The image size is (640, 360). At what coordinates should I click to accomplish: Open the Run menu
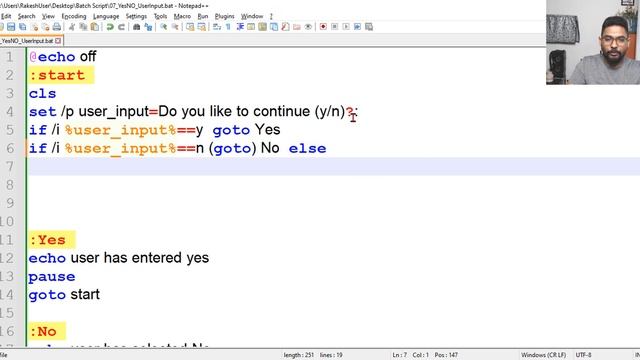[203, 16]
